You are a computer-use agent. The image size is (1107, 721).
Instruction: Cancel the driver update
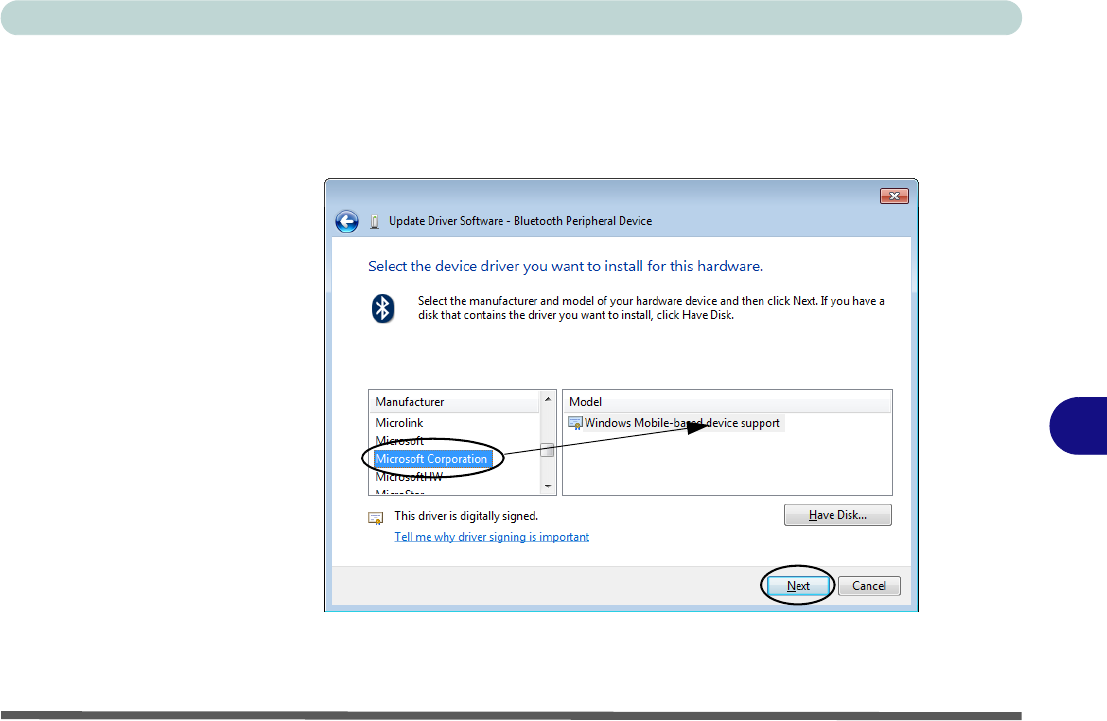(869, 586)
